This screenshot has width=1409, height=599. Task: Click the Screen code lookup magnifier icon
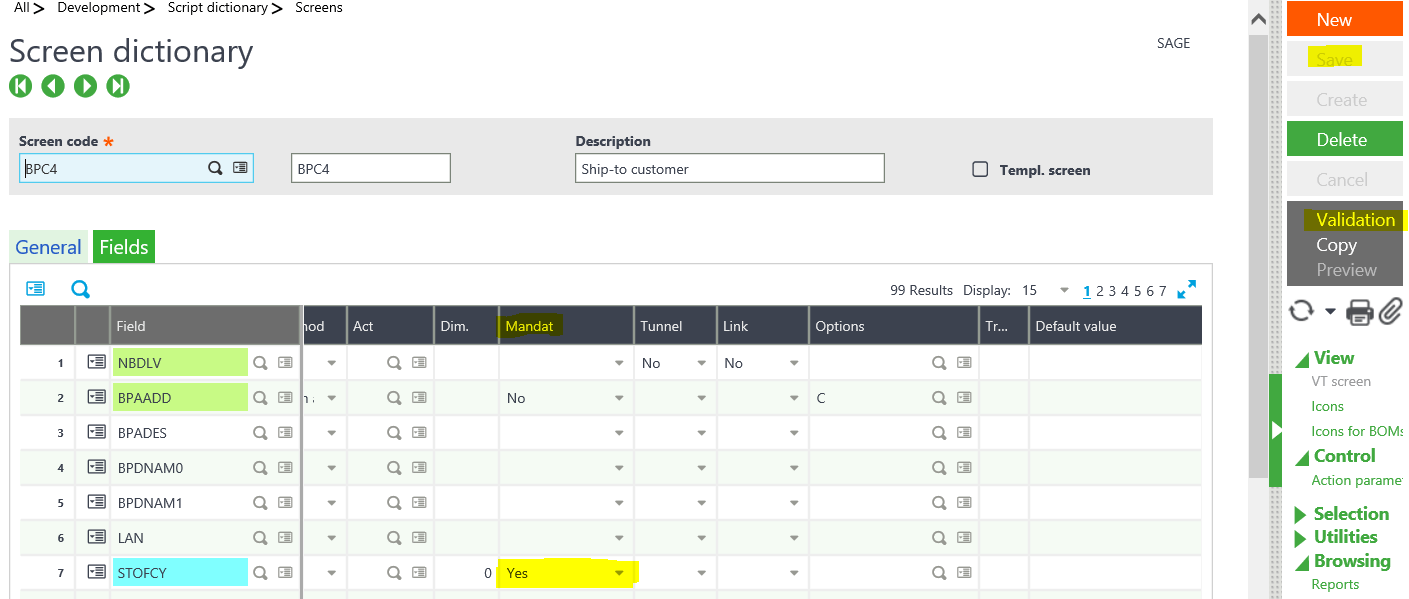point(214,167)
